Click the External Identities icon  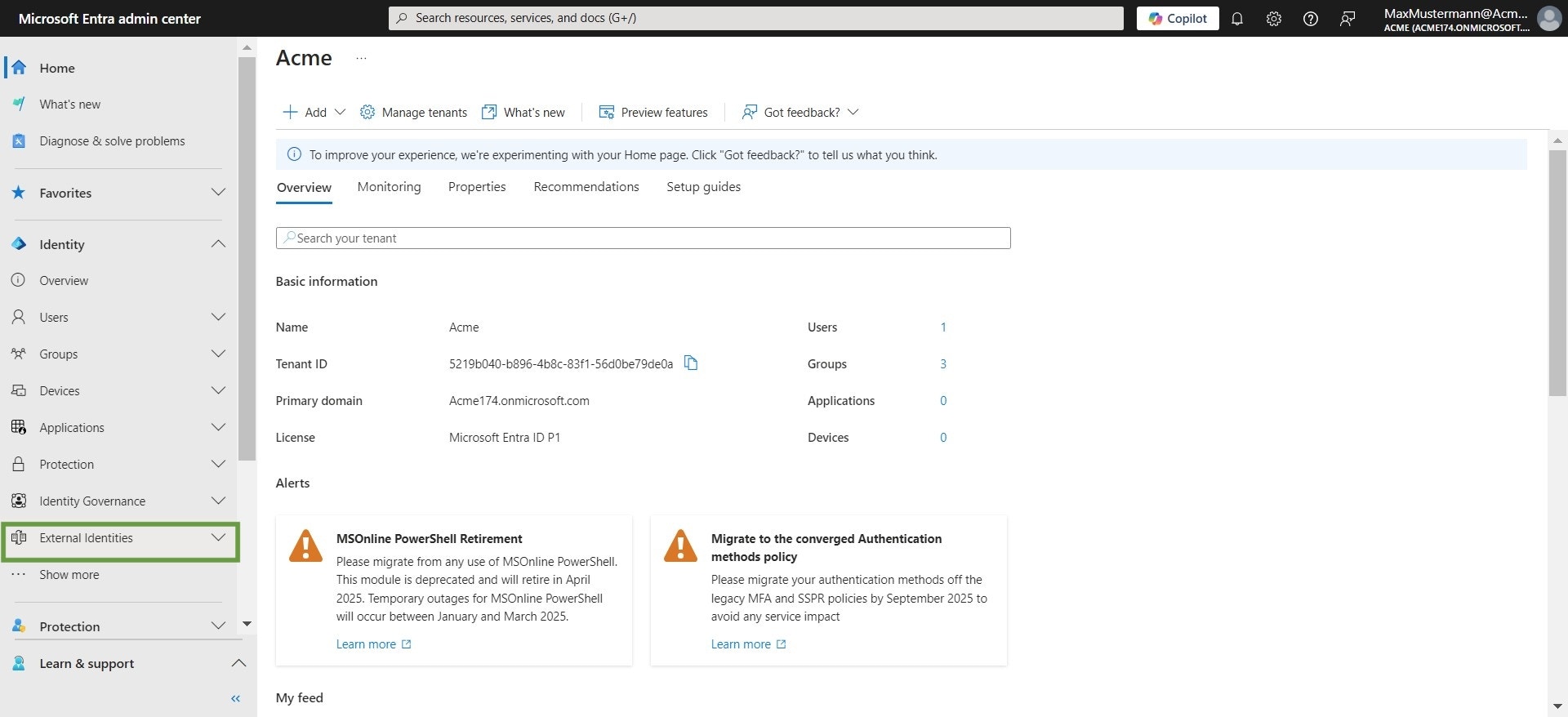click(x=19, y=537)
